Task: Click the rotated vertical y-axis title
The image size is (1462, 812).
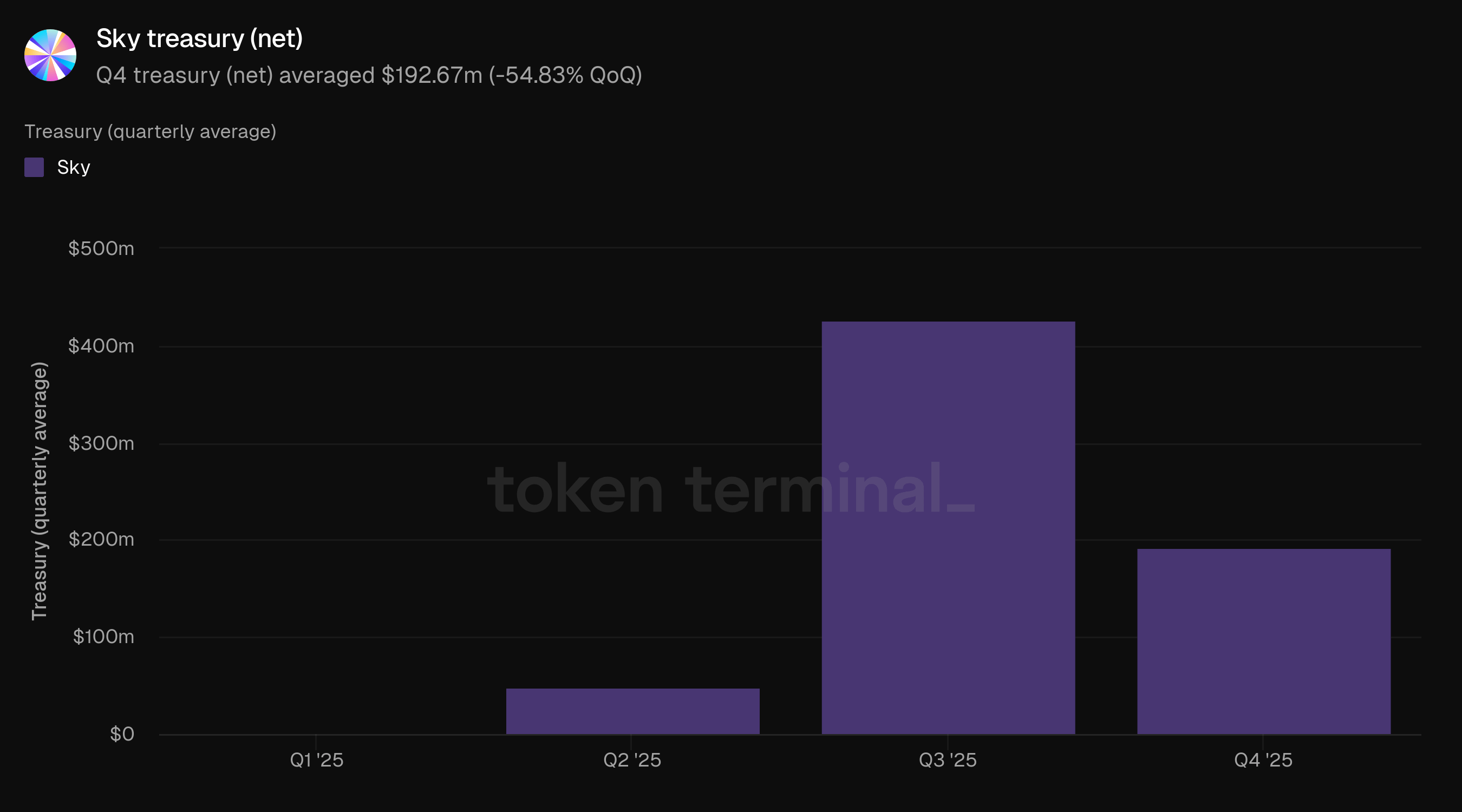Action: tap(39, 491)
